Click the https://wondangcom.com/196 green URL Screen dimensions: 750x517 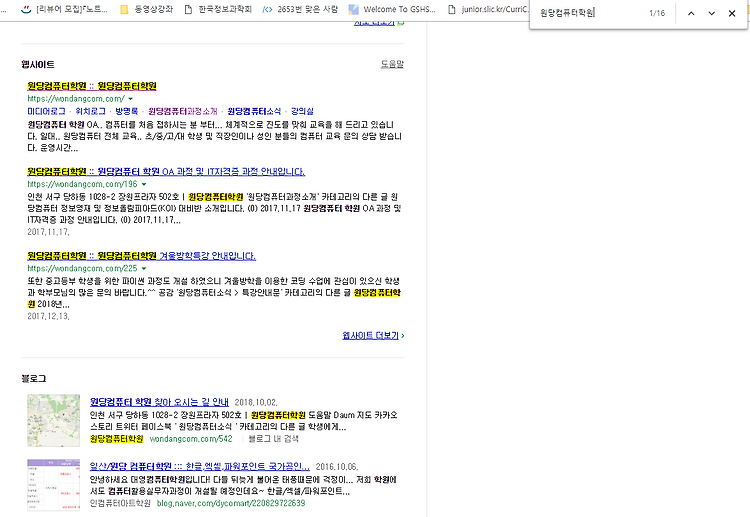click(x=82, y=184)
